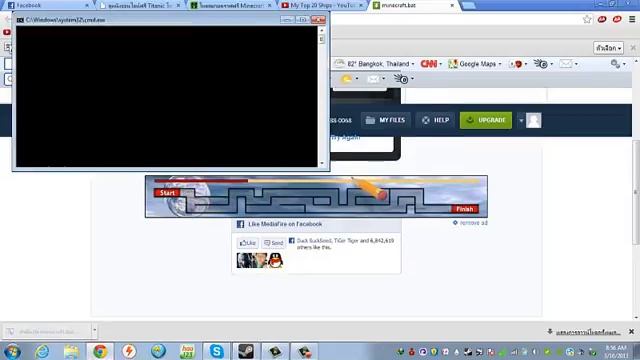Image resolution: width=640 pixels, height=360 pixels.
Task: Switch to the Titanic tab
Action: 139,5
